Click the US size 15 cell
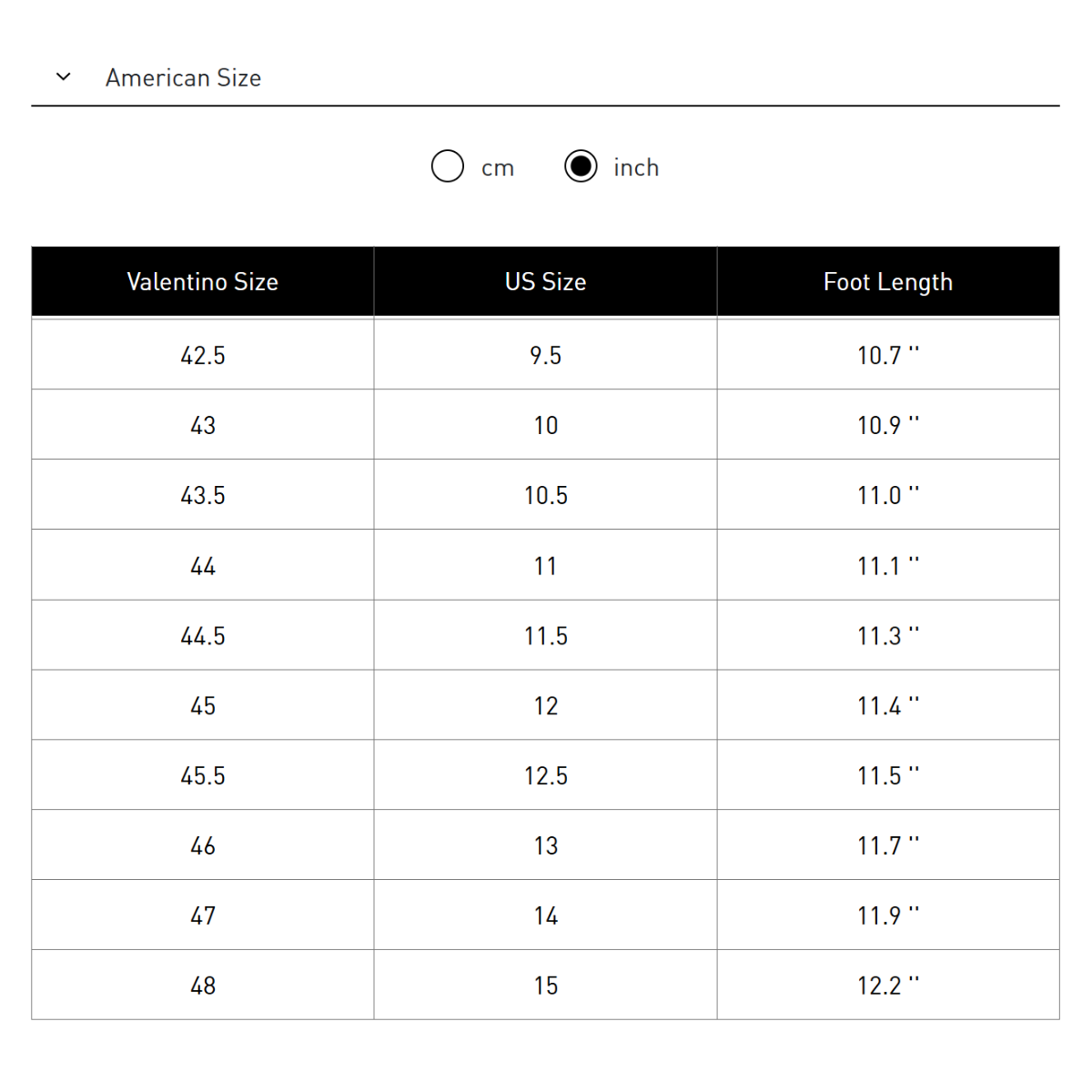The width and height of the screenshot is (1092, 1092). [546, 986]
